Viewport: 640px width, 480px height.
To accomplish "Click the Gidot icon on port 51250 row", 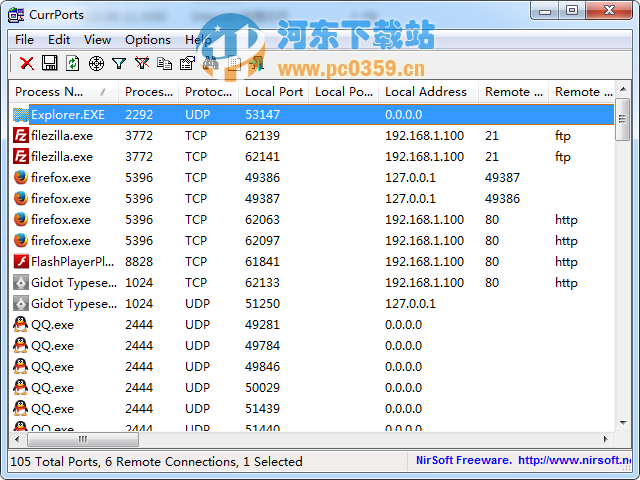I will click(x=21, y=304).
